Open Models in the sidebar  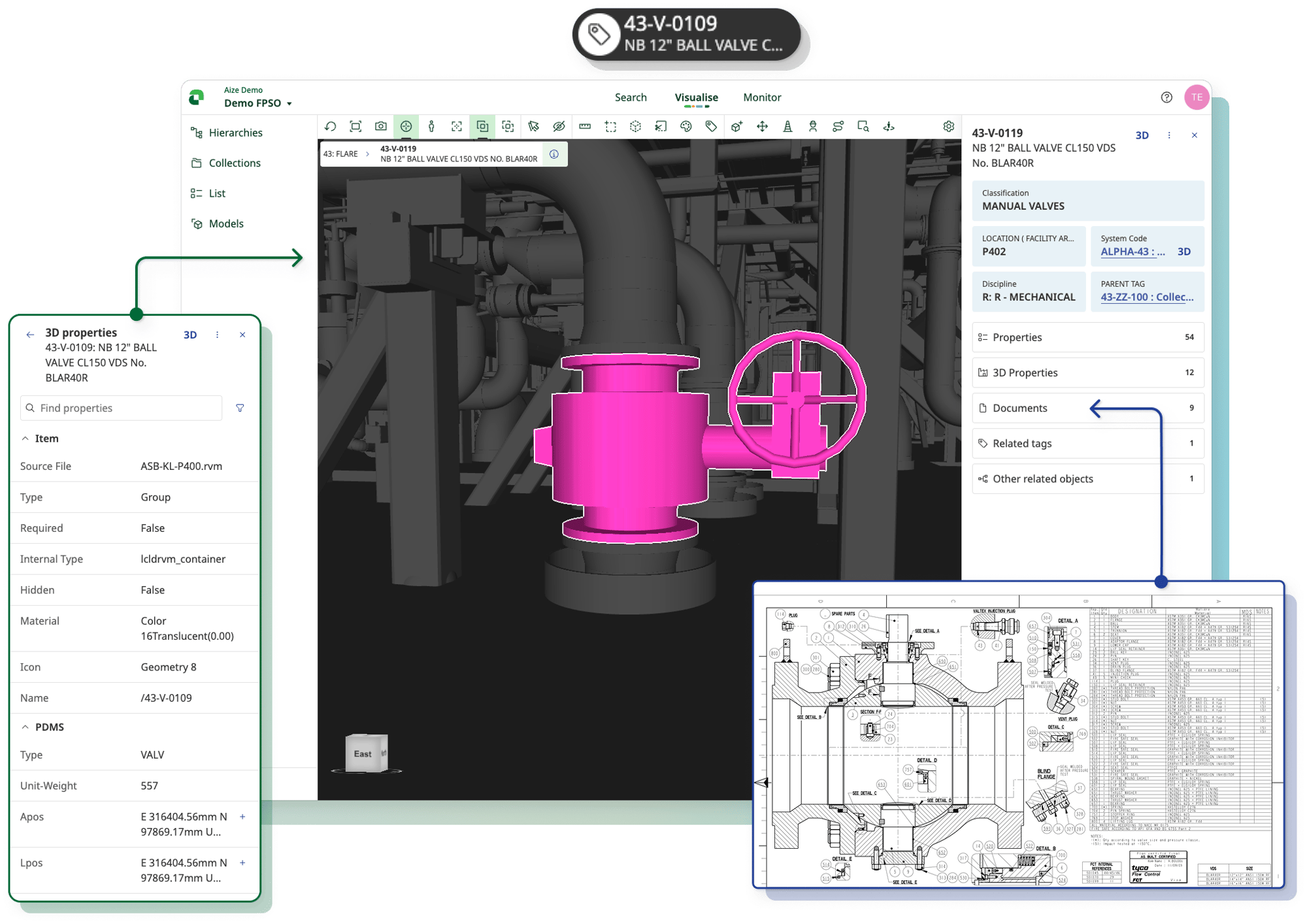[218, 223]
